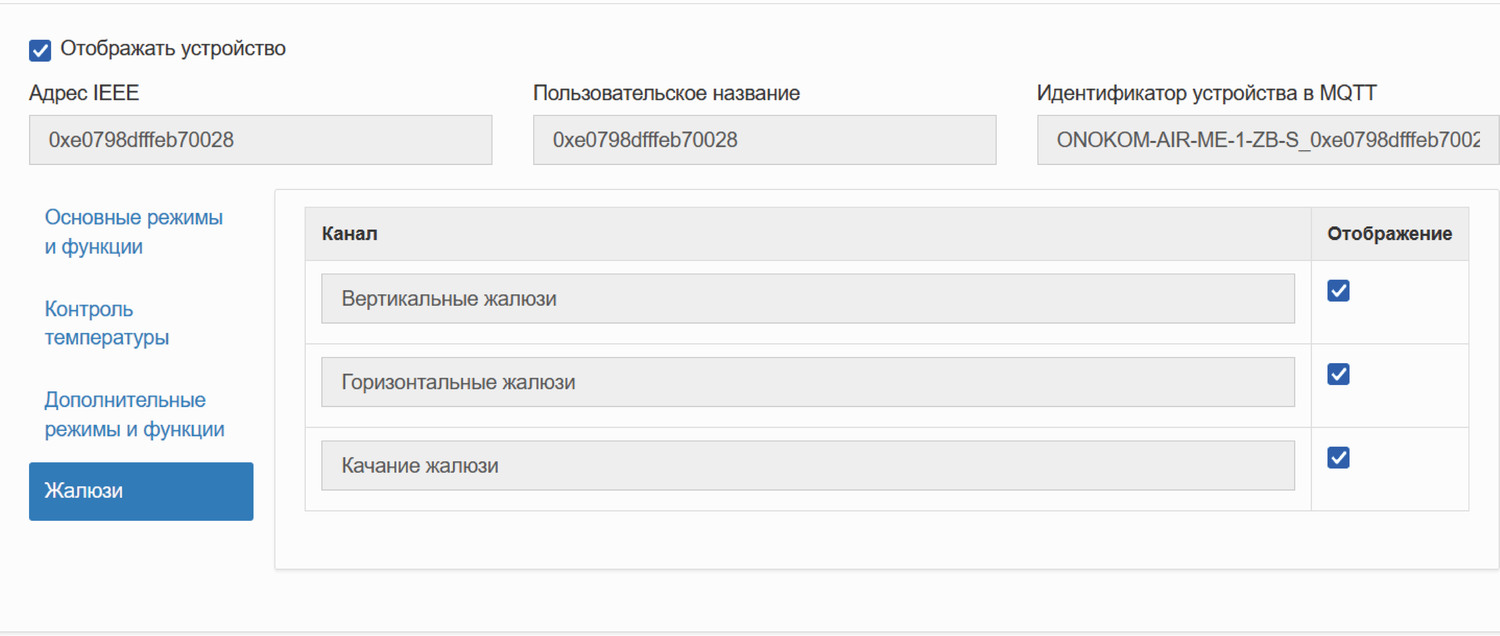Select the "Горизонтальные жалюзи" channel name field
This screenshot has height=636, width=1500.
[807, 382]
